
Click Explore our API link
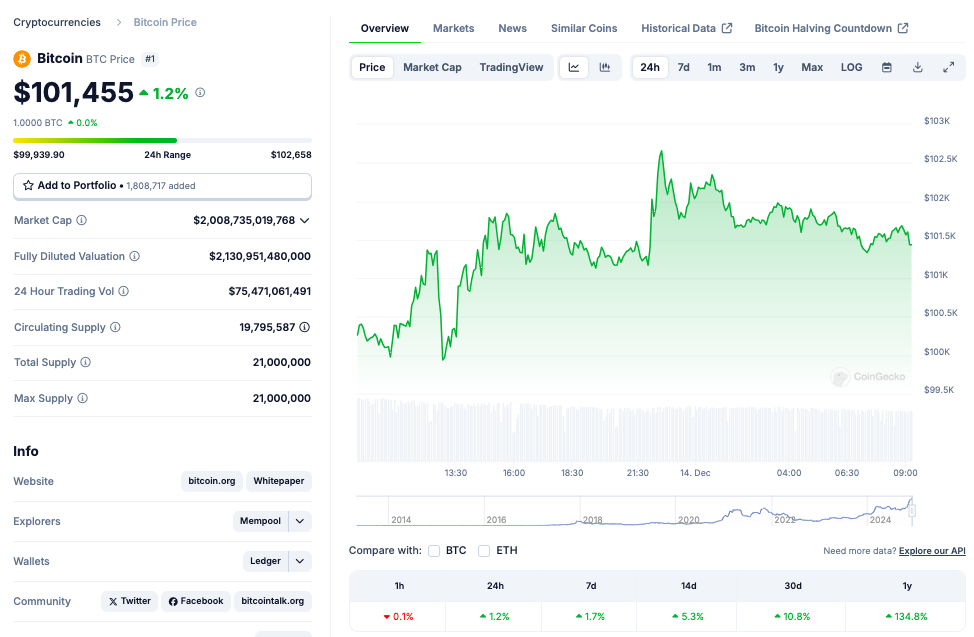click(932, 551)
